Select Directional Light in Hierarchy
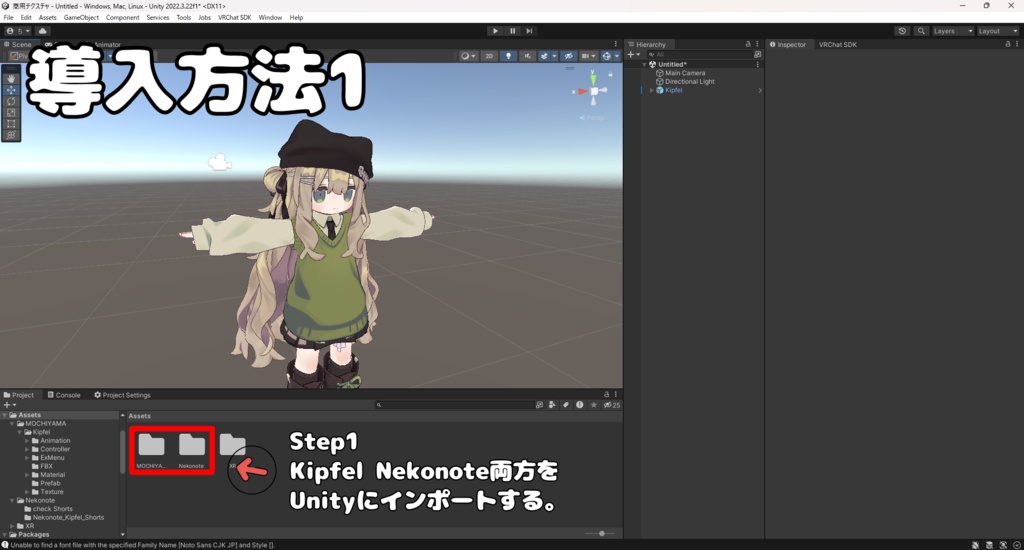1024x550 pixels. [x=690, y=82]
